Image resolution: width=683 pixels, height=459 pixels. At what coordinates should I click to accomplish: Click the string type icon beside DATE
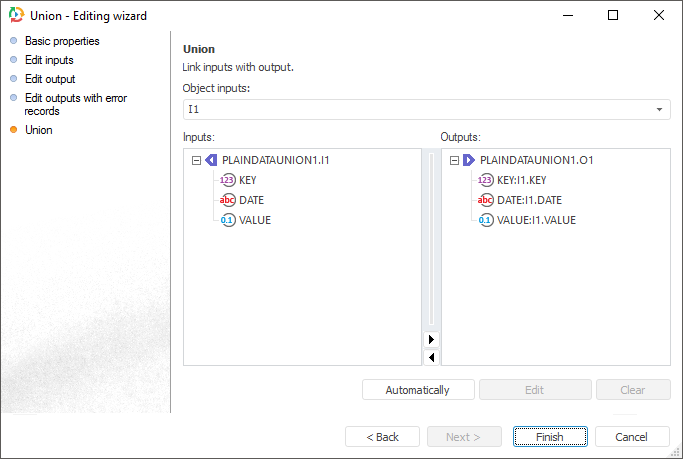click(228, 200)
